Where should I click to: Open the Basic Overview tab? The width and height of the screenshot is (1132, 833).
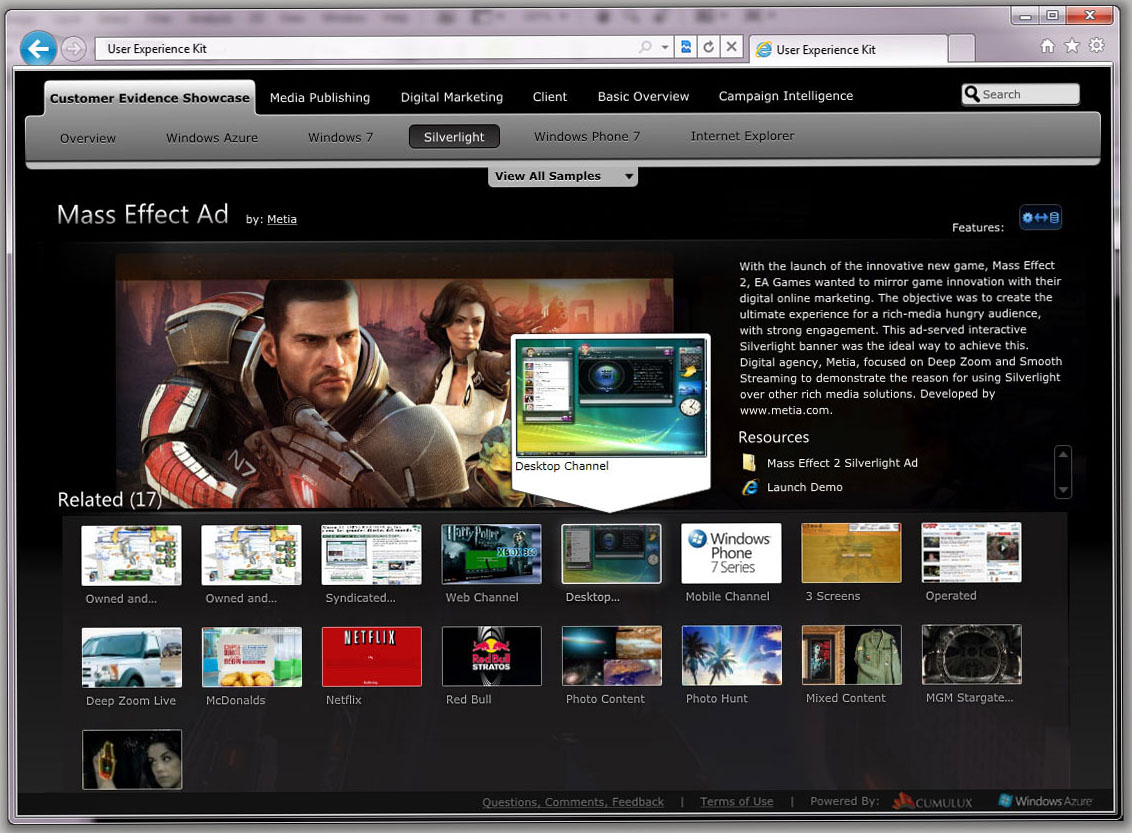coord(643,96)
